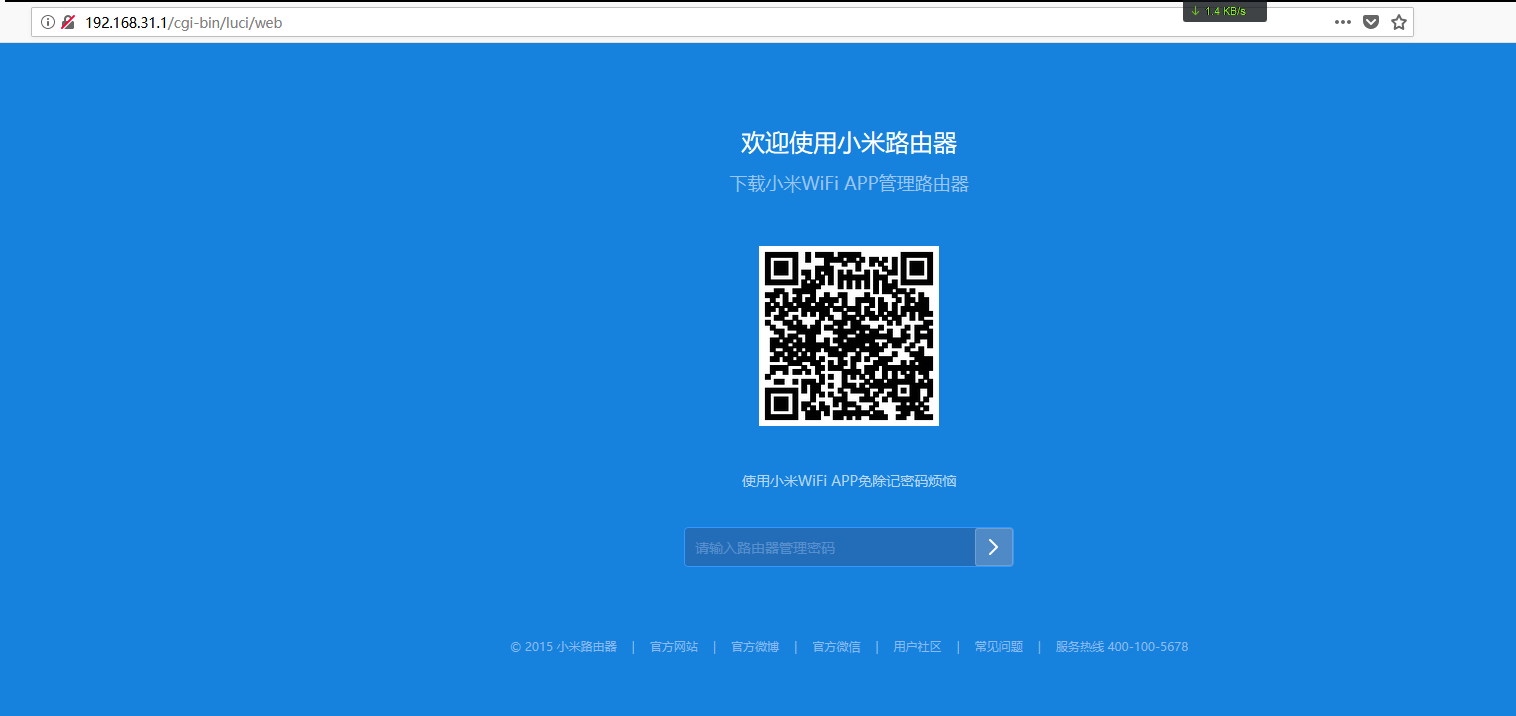Click the router admin password field
The width and height of the screenshot is (1516, 716).
coord(830,547)
